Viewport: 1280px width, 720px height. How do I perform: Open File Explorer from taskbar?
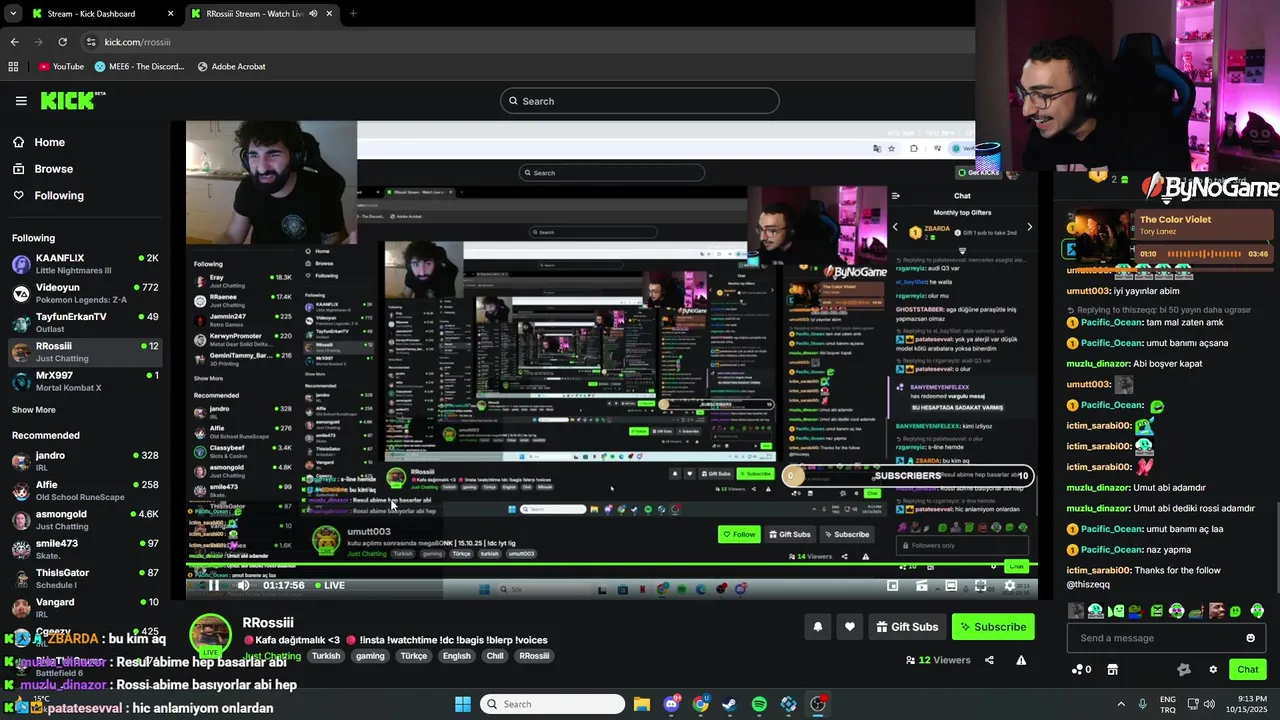tap(642, 704)
